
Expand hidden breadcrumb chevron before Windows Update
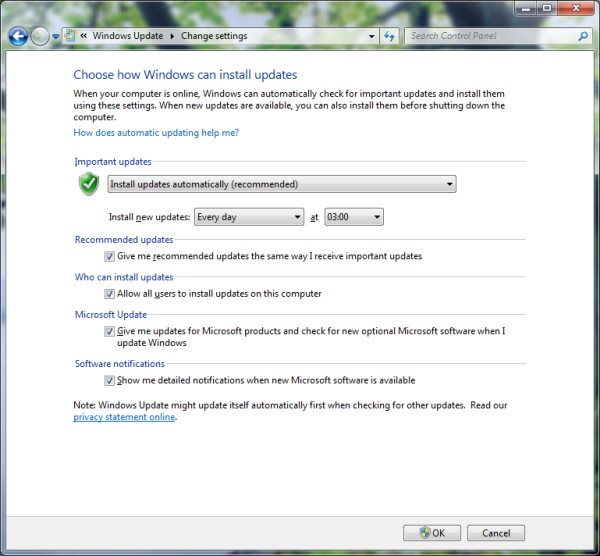(83, 36)
